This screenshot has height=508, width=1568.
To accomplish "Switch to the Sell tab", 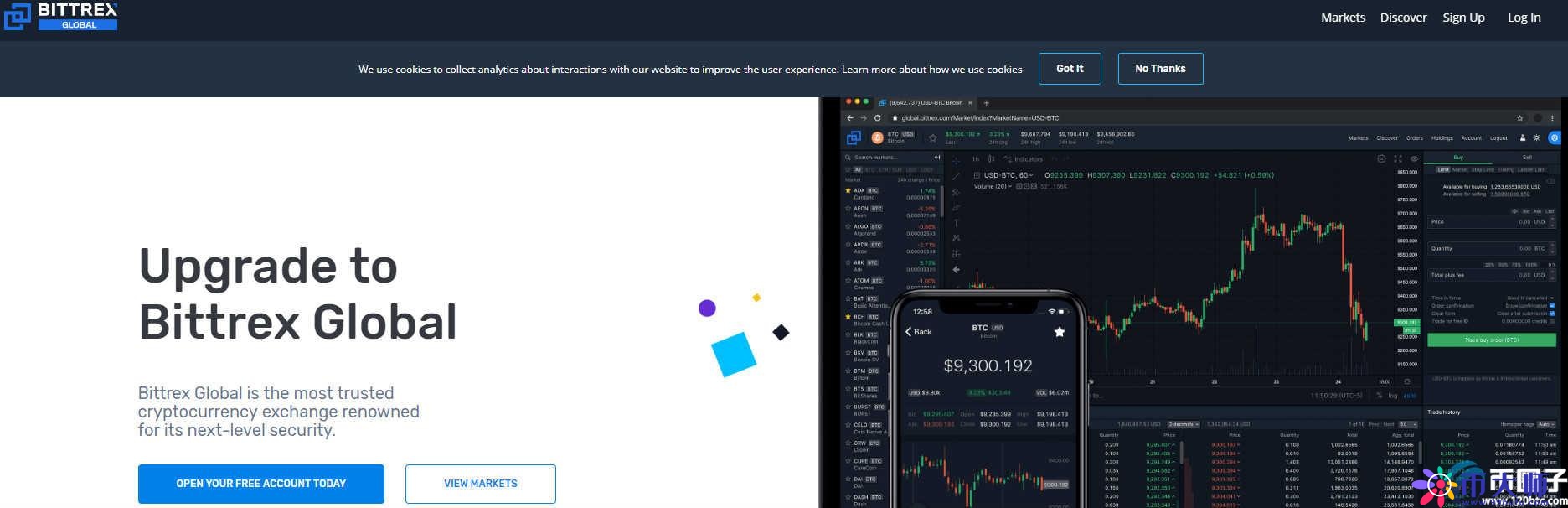I will click(1527, 158).
